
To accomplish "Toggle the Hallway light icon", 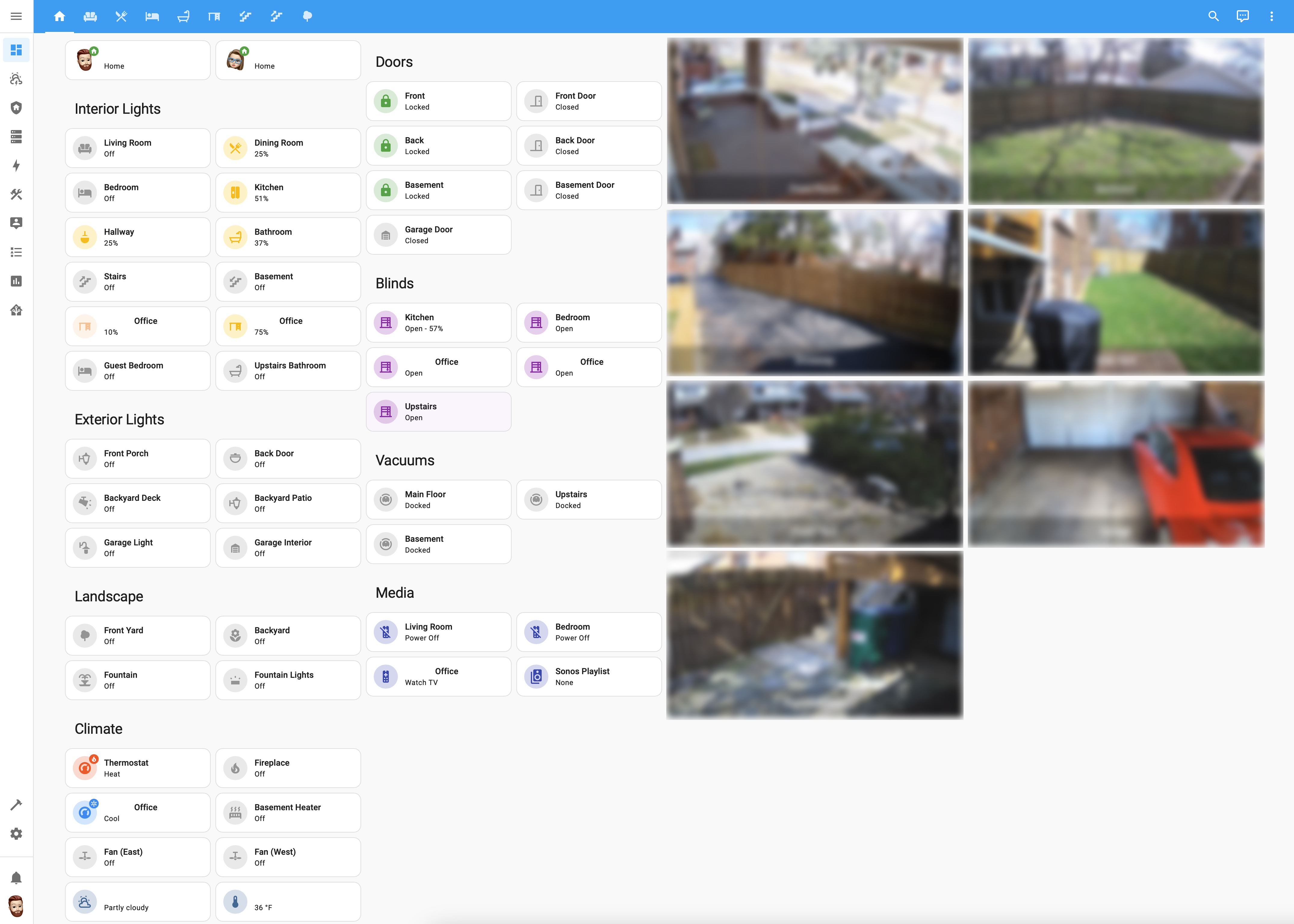I will [85, 237].
